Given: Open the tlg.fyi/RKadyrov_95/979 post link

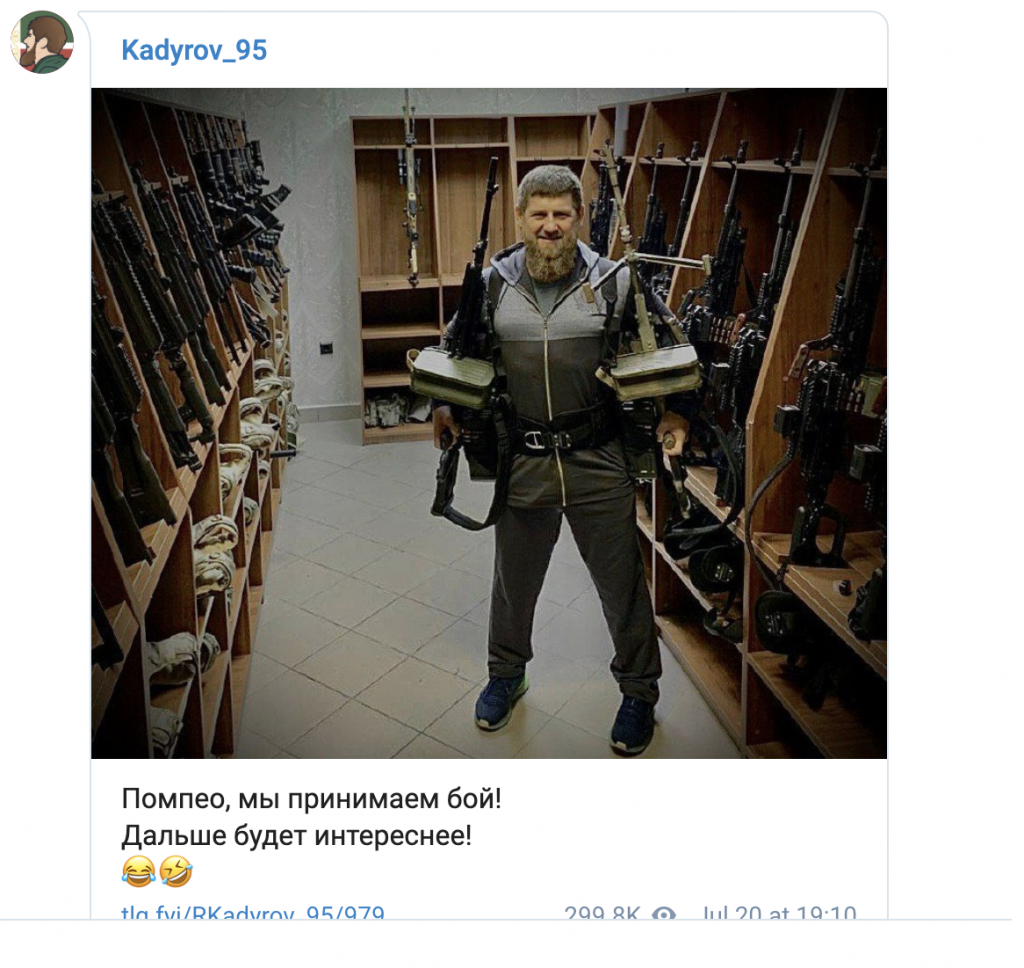Looking at the screenshot, I should click(x=253, y=912).
